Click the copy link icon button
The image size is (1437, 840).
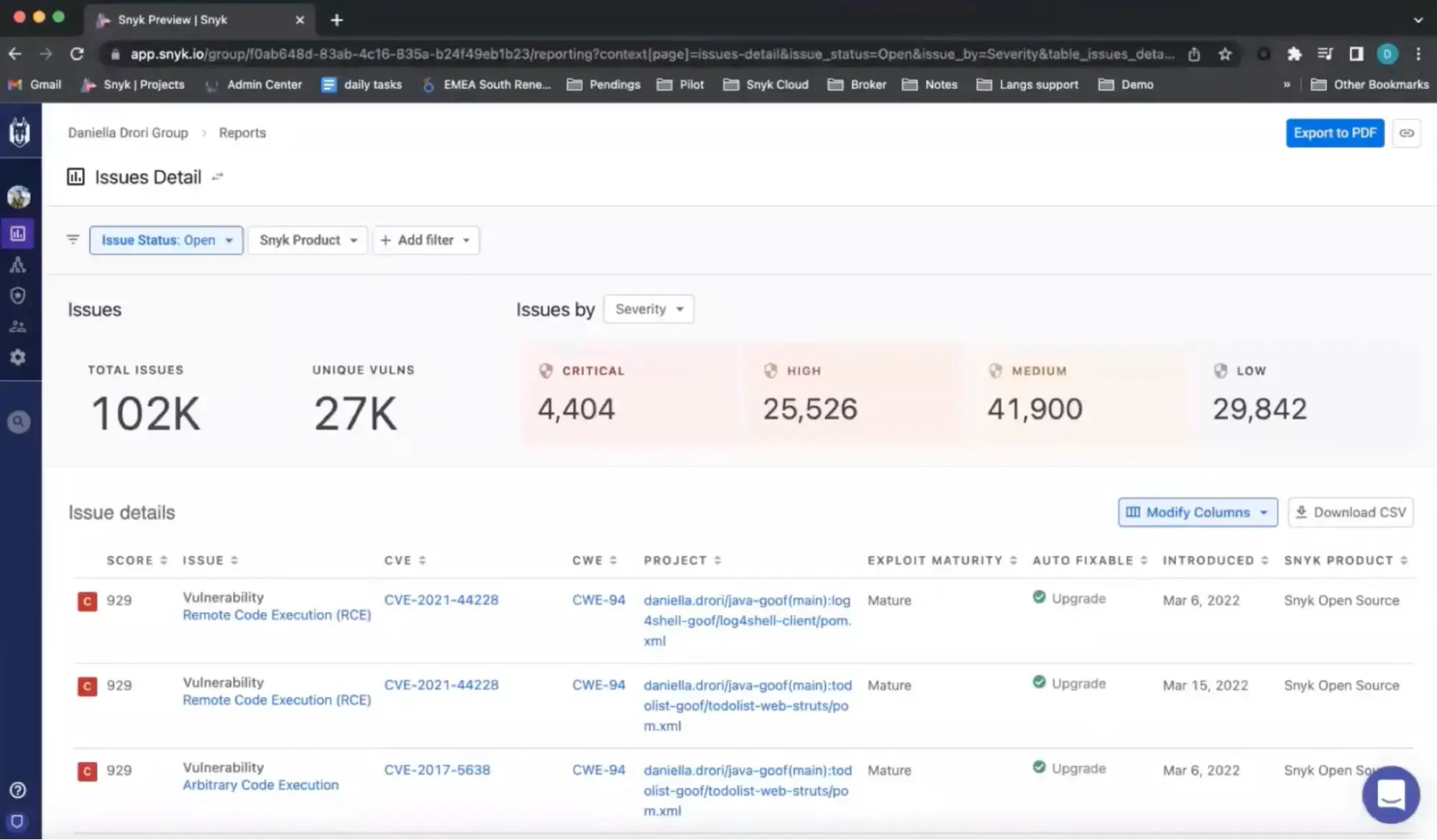tap(1406, 133)
